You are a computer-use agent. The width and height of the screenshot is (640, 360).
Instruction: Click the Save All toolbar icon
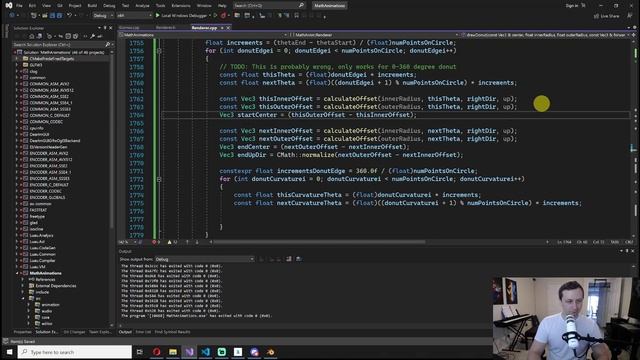pyautogui.click(x=59, y=16)
